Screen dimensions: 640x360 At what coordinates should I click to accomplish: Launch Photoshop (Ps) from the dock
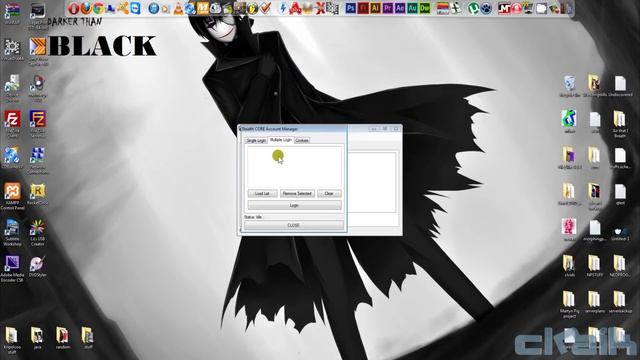tap(350, 8)
